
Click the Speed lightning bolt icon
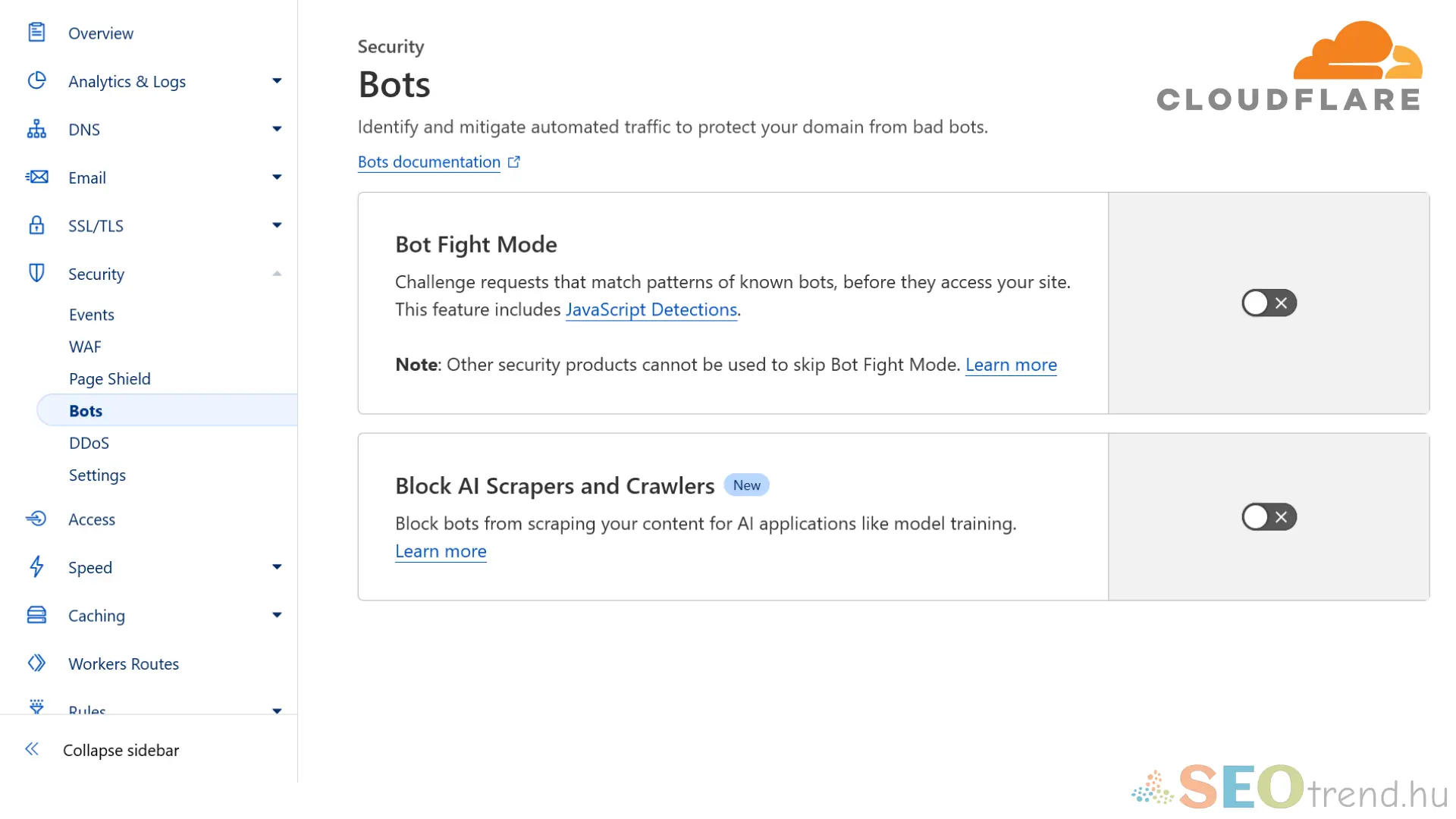tap(36, 566)
